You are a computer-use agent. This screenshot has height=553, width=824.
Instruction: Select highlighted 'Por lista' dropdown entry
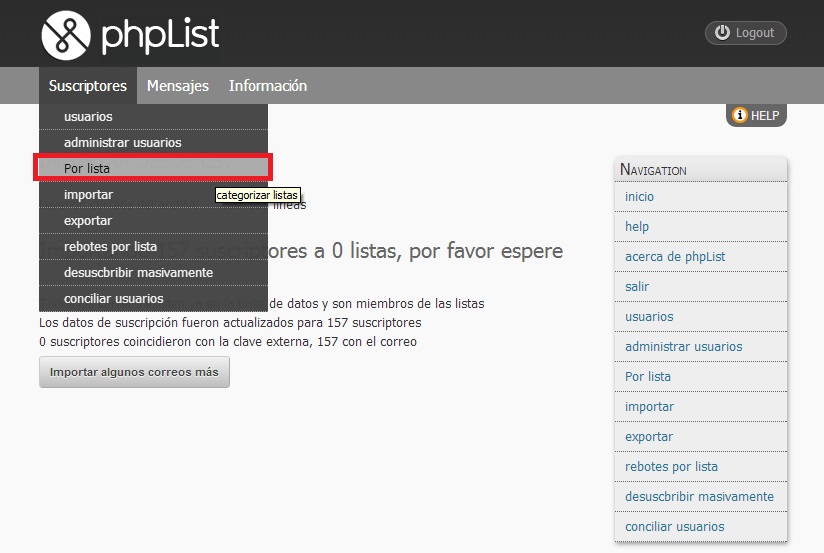pos(87,169)
